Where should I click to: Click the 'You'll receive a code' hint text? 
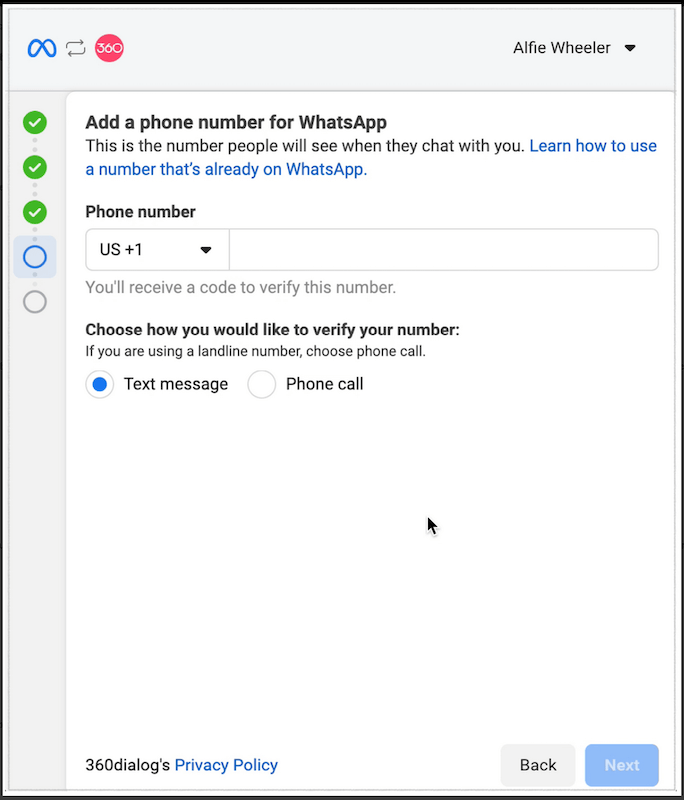(x=241, y=287)
